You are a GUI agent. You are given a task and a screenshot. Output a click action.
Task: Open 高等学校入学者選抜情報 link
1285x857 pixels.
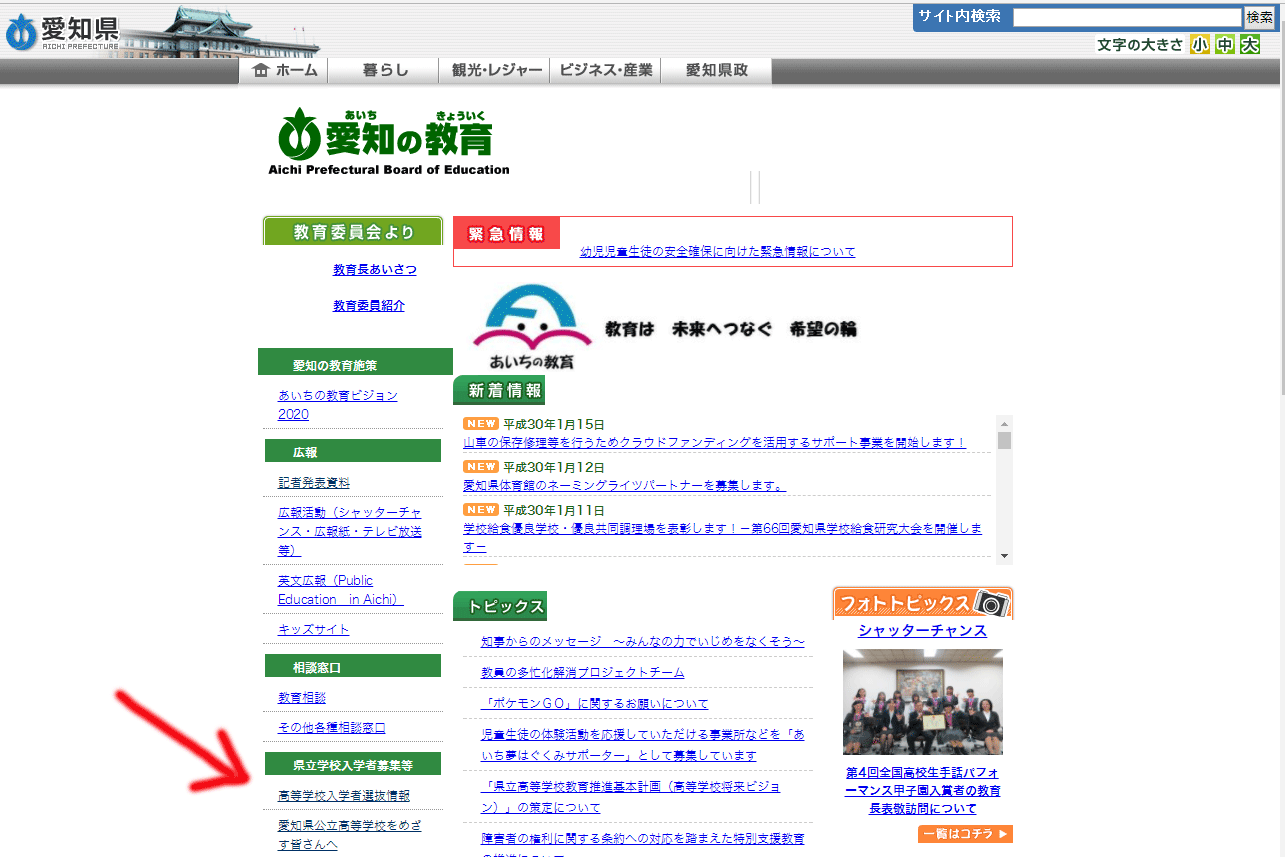pyautogui.click(x=343, y=796)
